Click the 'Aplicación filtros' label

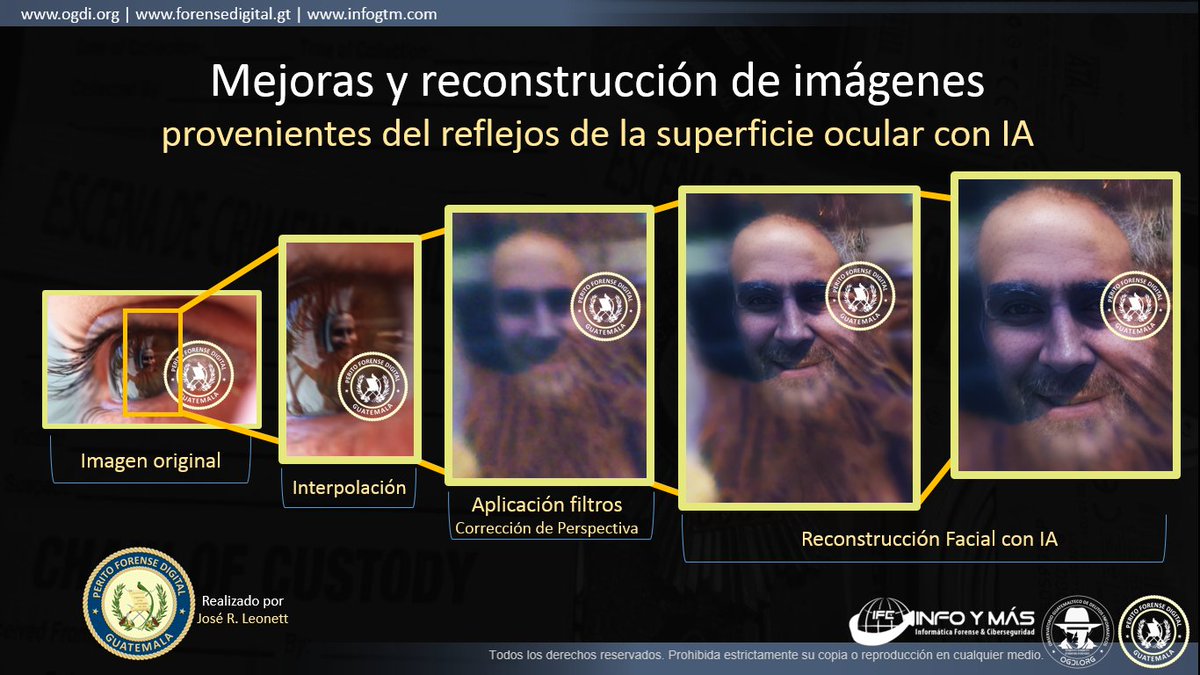[x=547, y=505]
